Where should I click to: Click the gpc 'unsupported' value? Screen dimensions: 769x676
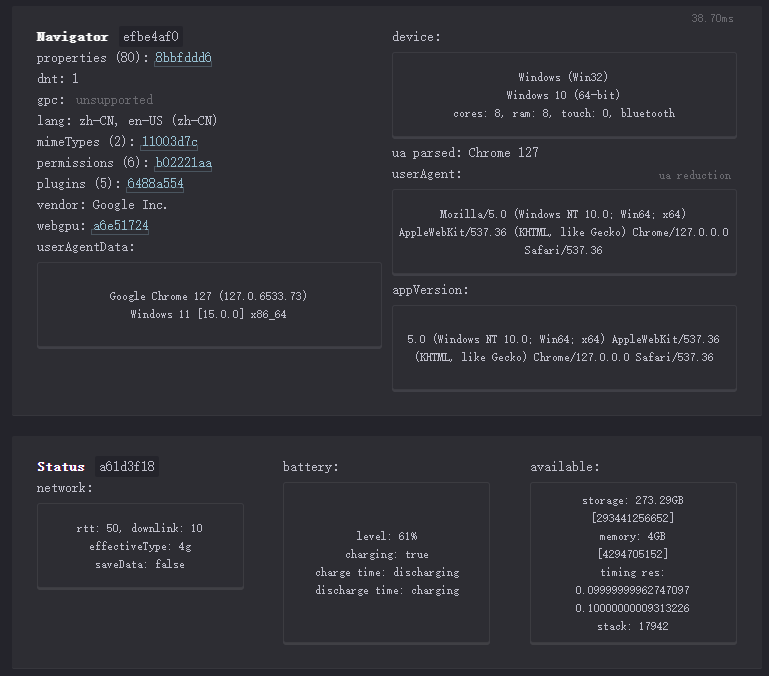pyautogui.click(x=114, y=100)
